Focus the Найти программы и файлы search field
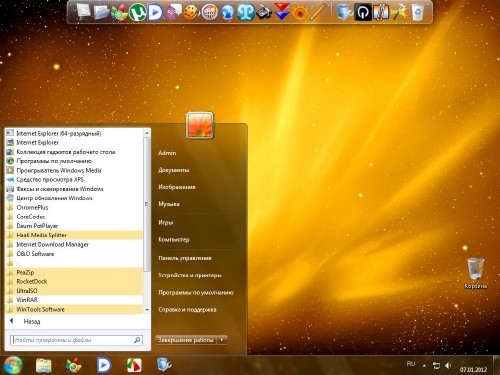This screenshot has width=500, height=375. [76, 340]
